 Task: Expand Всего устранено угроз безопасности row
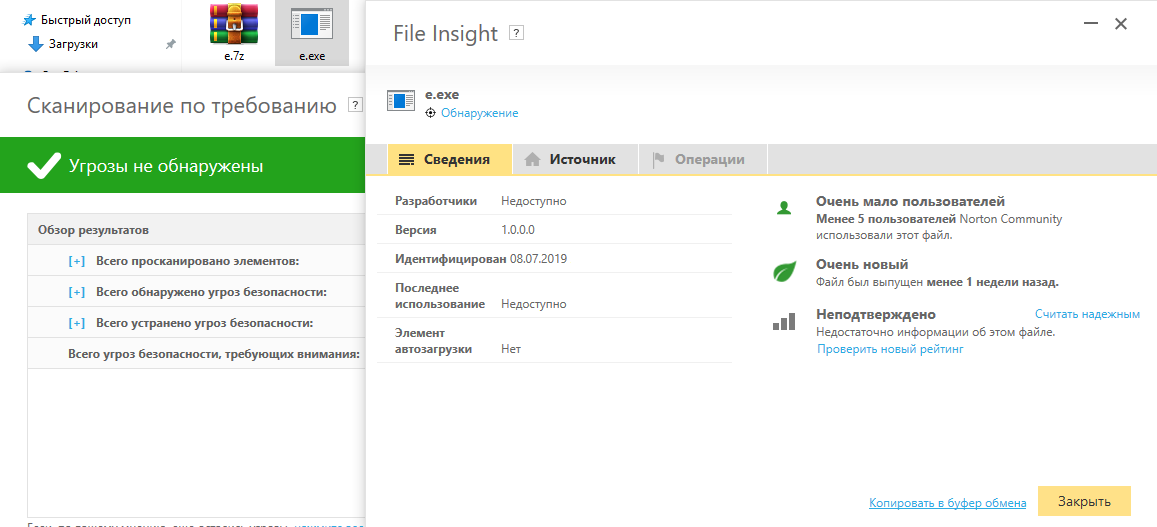tap(77, 323)
